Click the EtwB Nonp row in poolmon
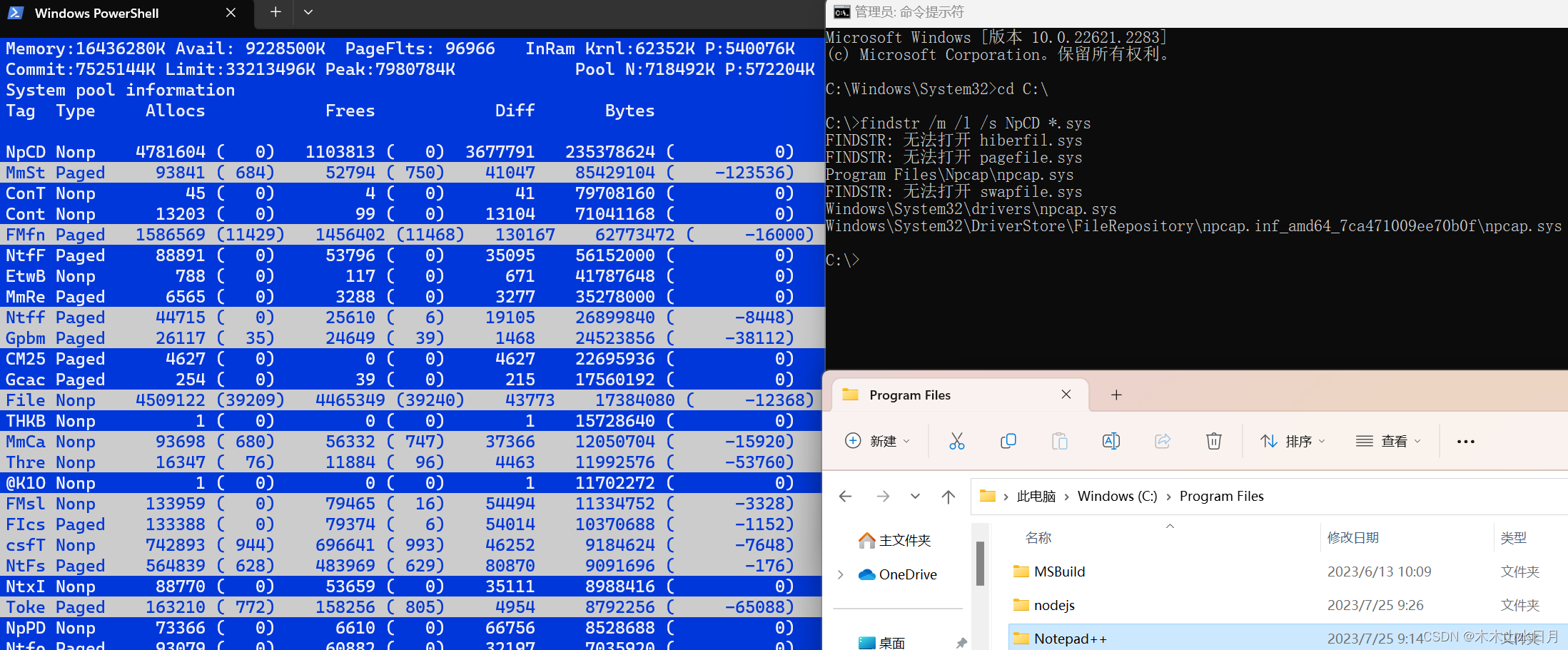Image resolution: width=1568 pixels, height=650 pixels. (x=412, y=276)
